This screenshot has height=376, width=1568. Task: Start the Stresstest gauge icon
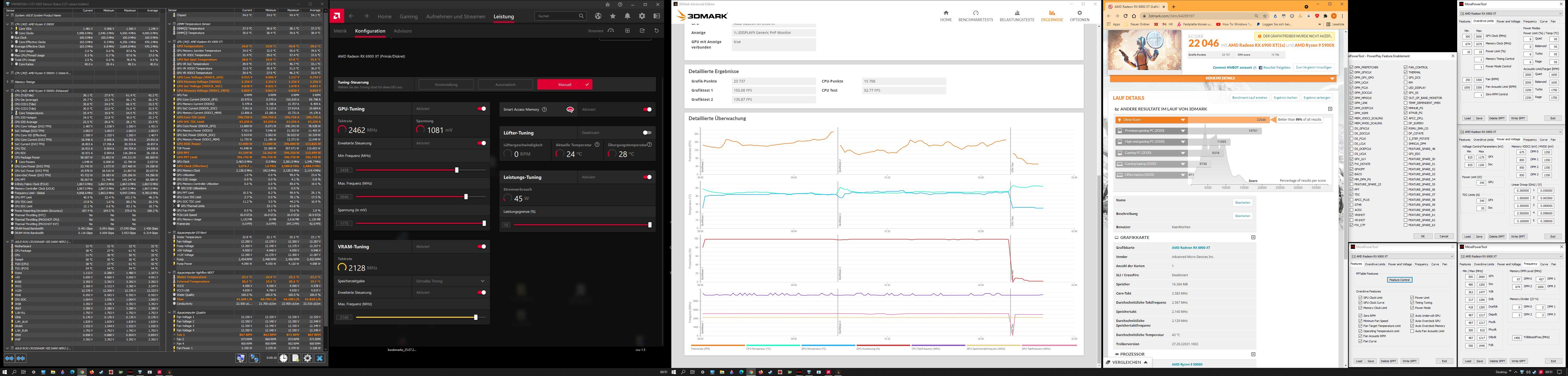click(x=610, y=31)
